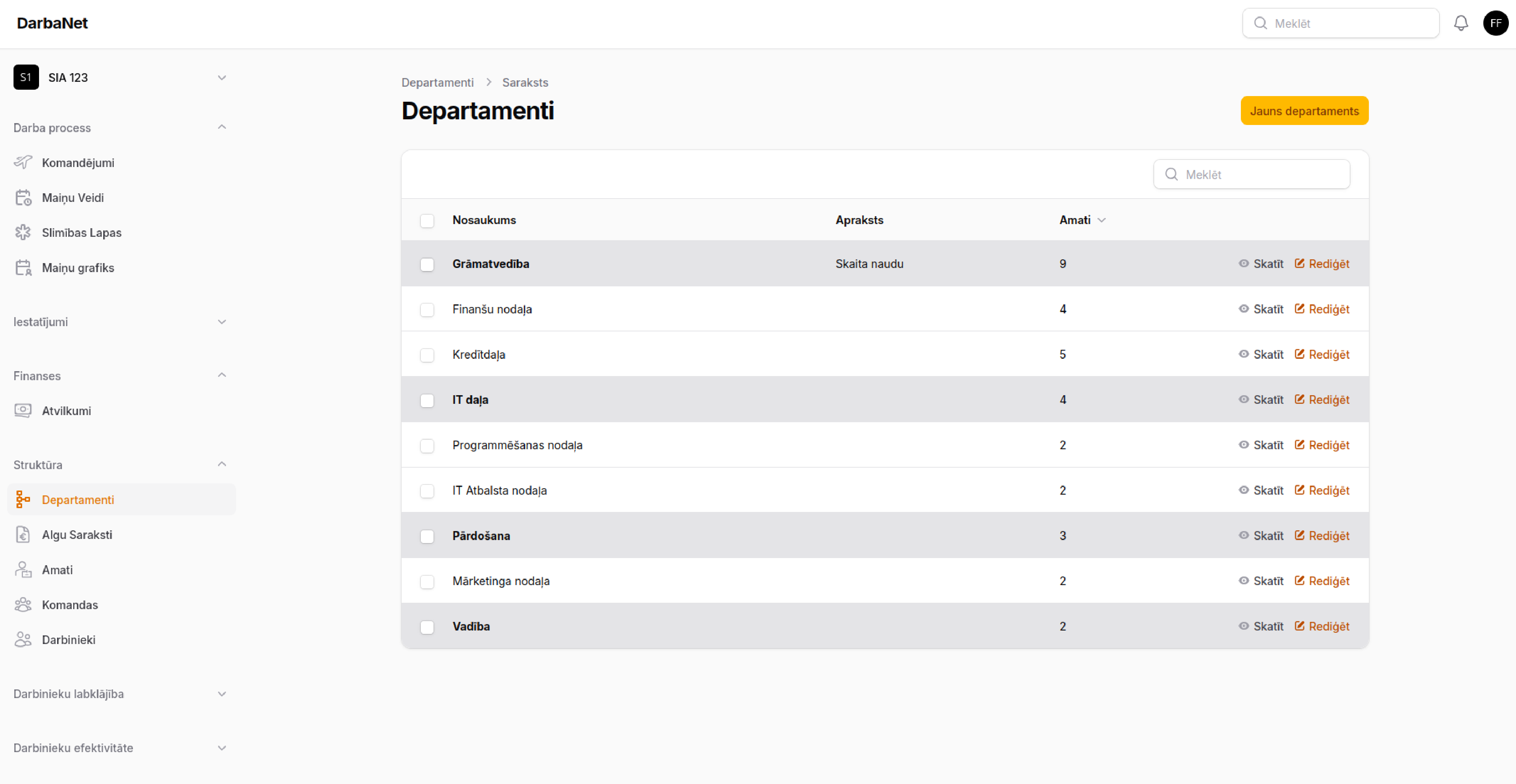Toggle the select-all checkbox in table header
The image size is (1516, 784).
click(427, 221)
